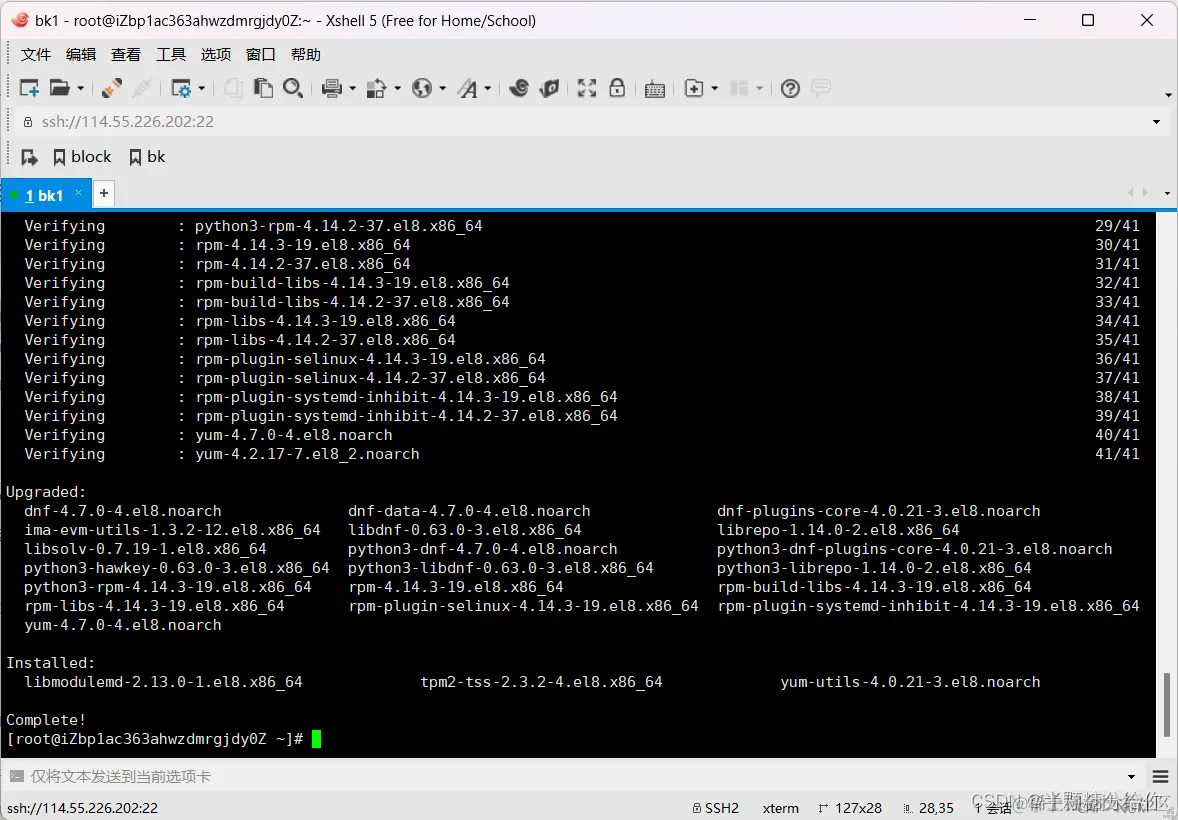Image resolution: width=1178 pixels, height=820 pixels.
Task: Click the New Tab plus-page icon
Action: (693, 89)
